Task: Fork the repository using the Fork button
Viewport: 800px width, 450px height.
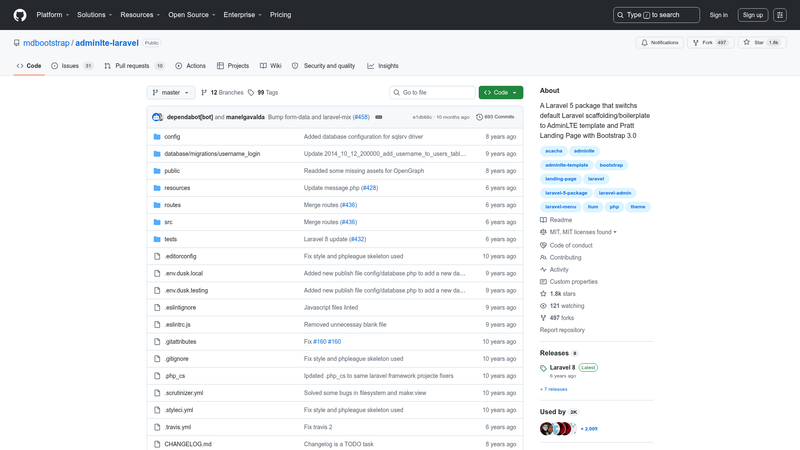Action: (711, 43)
